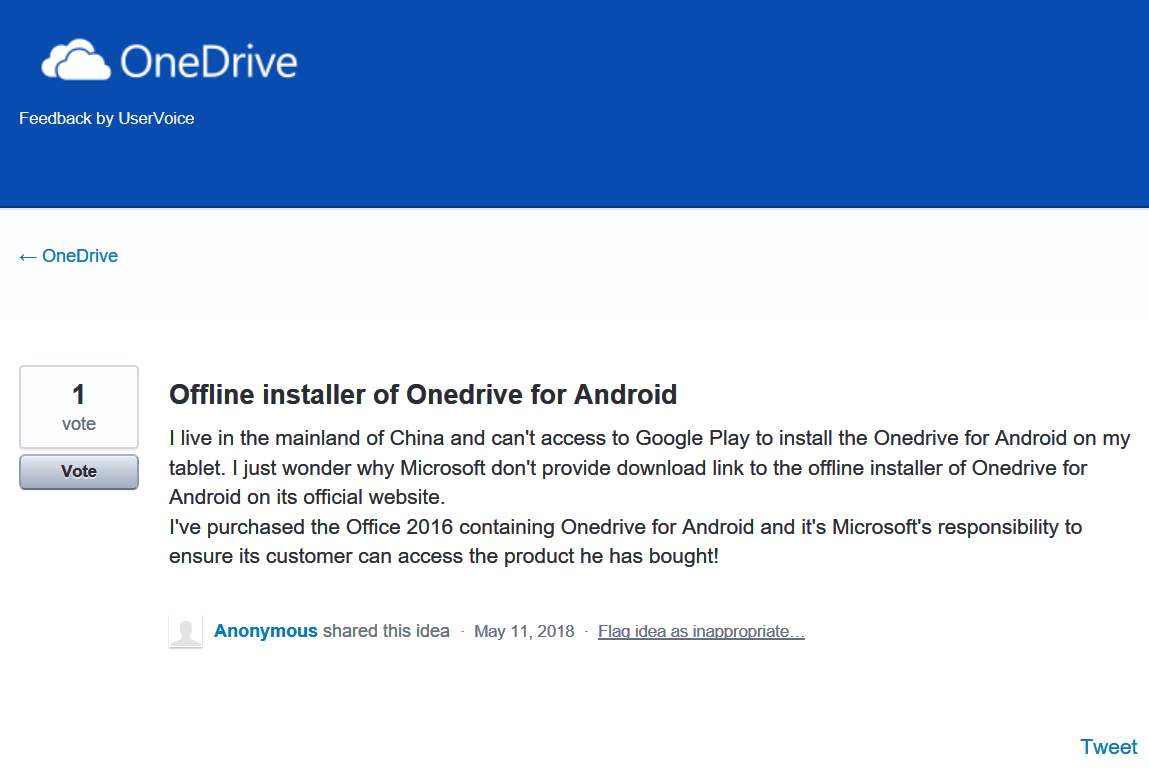Open the Offline installer of Onedrive for Android title

click(x=423, y=394)
